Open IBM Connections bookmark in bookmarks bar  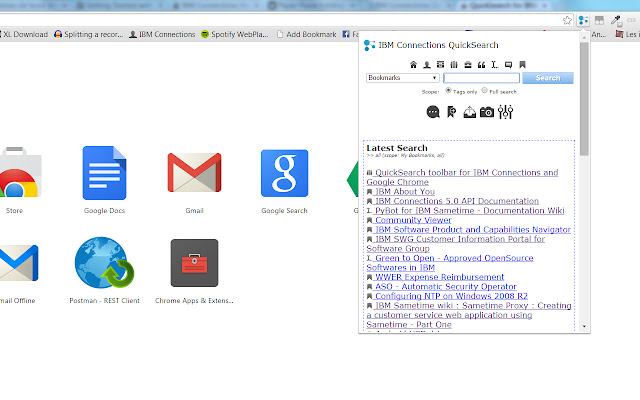(x=162, y=34)
